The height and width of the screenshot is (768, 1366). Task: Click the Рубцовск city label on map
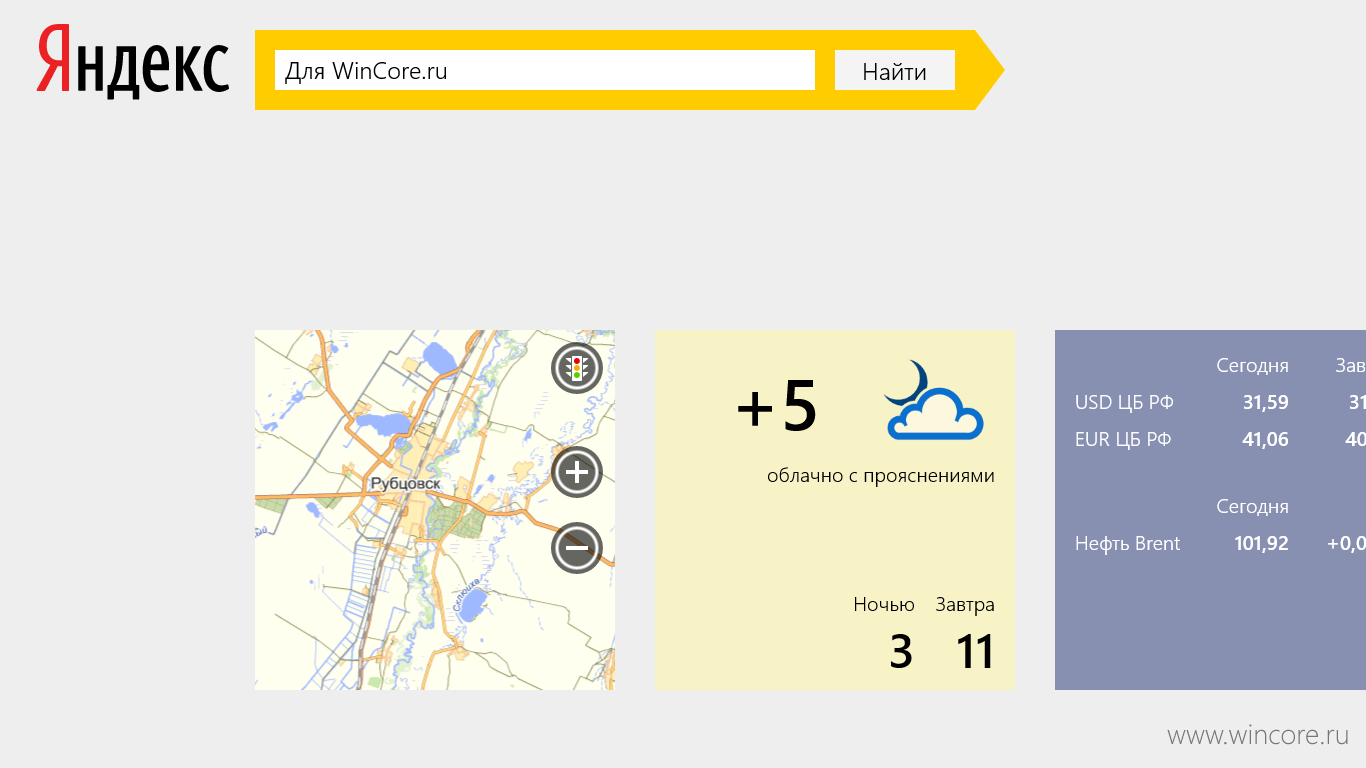click(405, 484)
